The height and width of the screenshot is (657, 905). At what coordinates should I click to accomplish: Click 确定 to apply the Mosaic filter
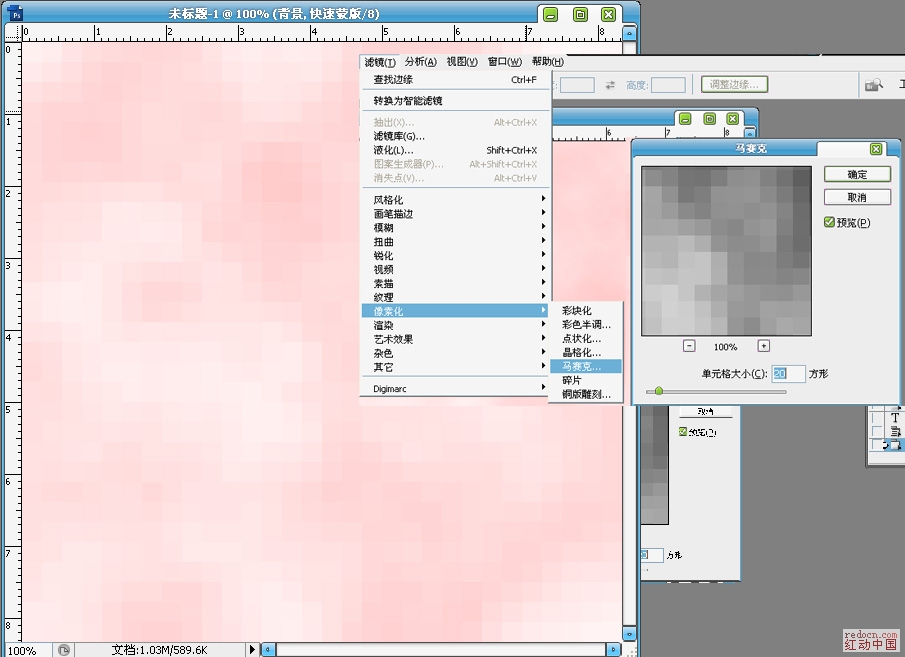pyautogui.click(x=857, y=174)
